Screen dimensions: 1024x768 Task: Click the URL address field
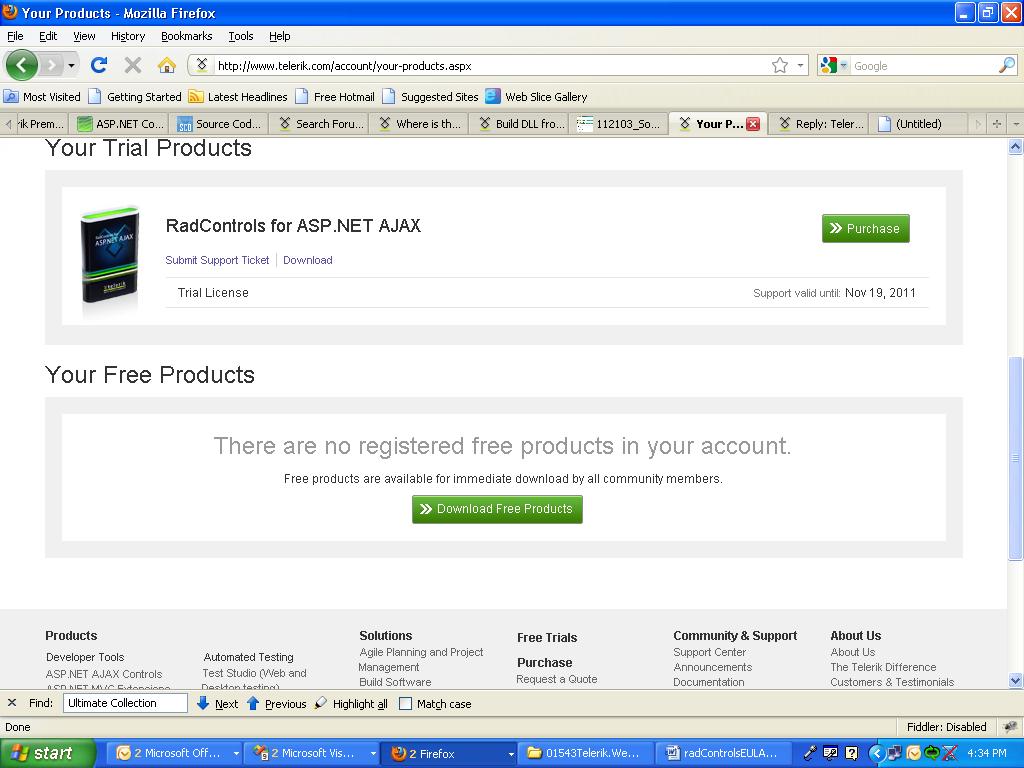click(490, 65)
